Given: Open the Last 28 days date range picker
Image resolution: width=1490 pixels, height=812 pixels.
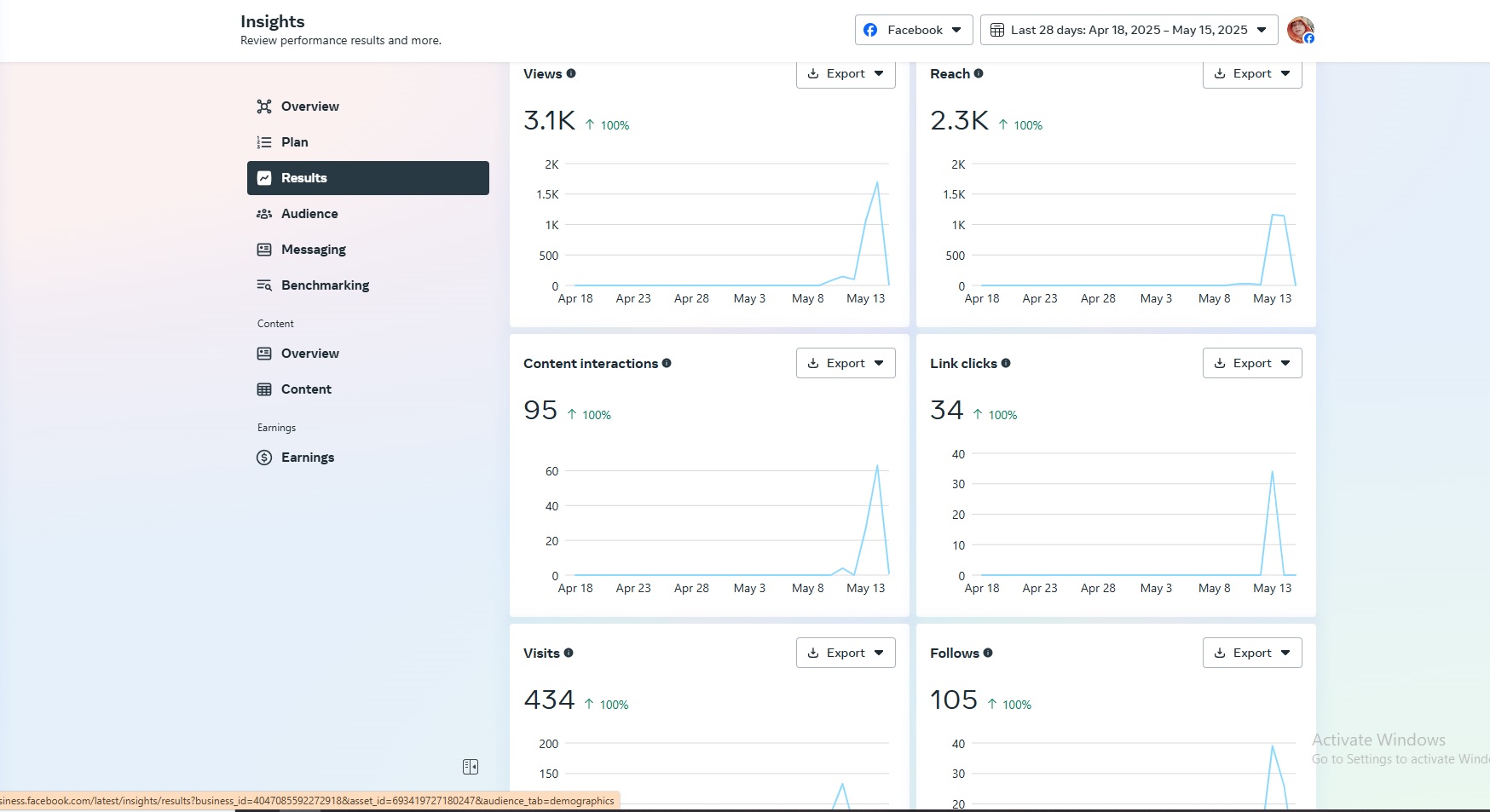Looking at the screenshot, I should pyautogui.click(x=1129, y=30).
